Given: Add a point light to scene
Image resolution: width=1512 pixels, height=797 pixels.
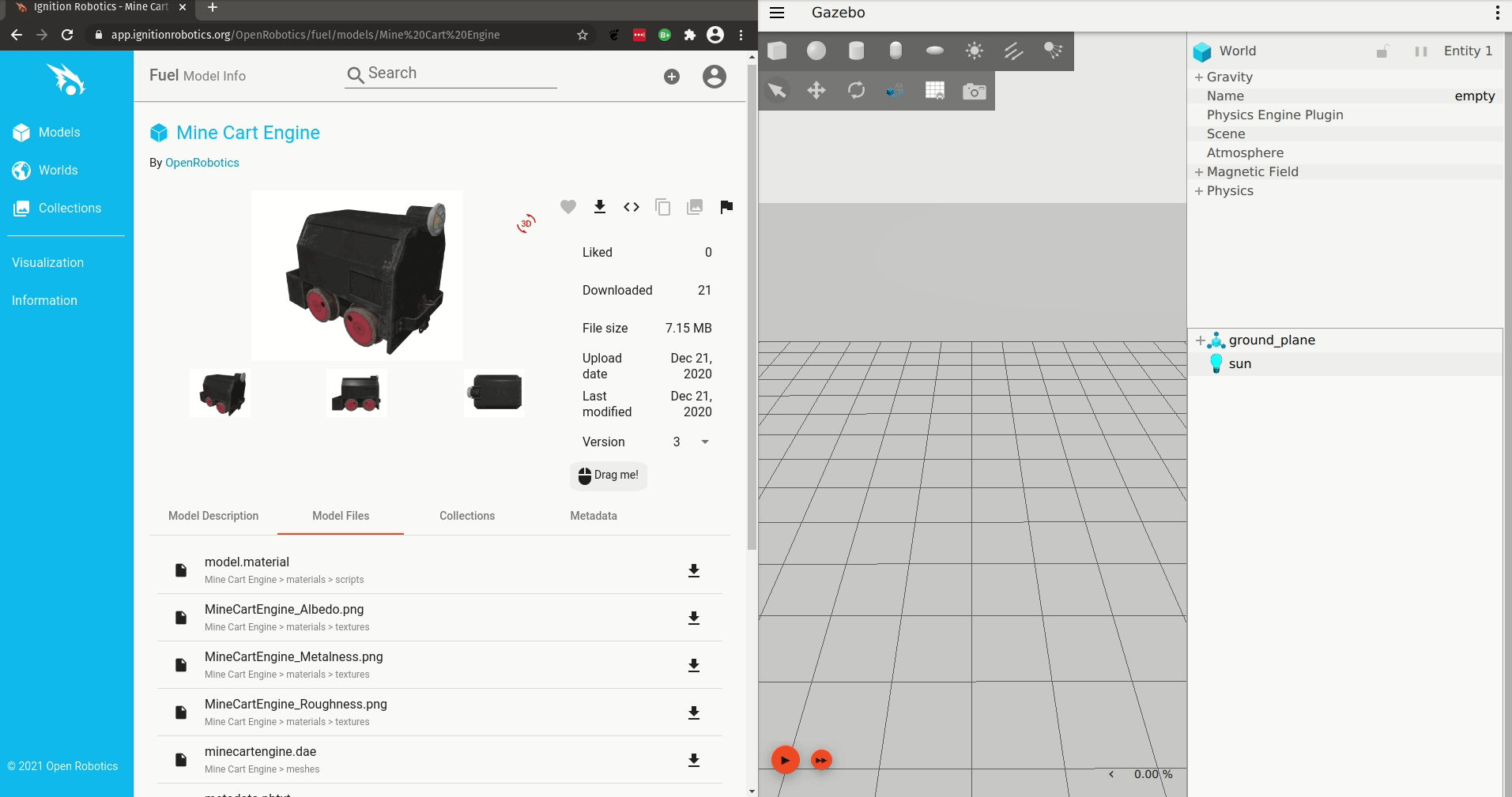Looking at the screenshot, I should (x=974, y=51).
